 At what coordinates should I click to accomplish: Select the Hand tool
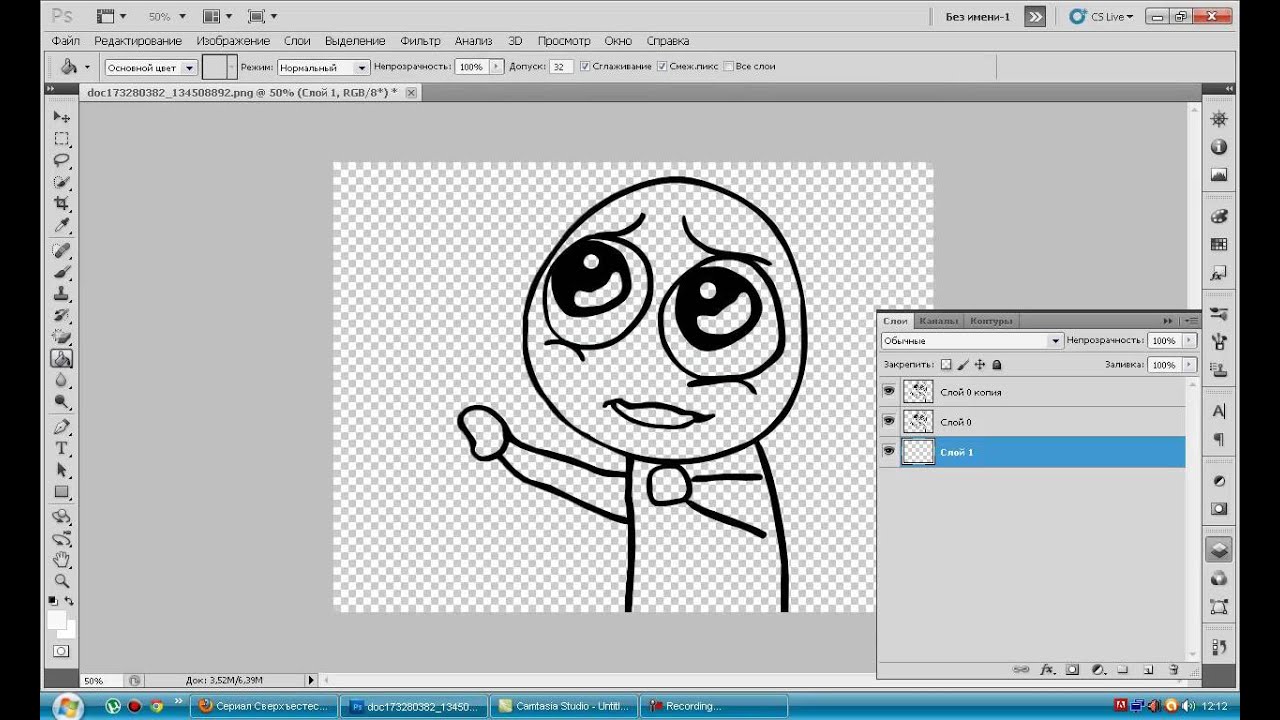pos(62,559)
